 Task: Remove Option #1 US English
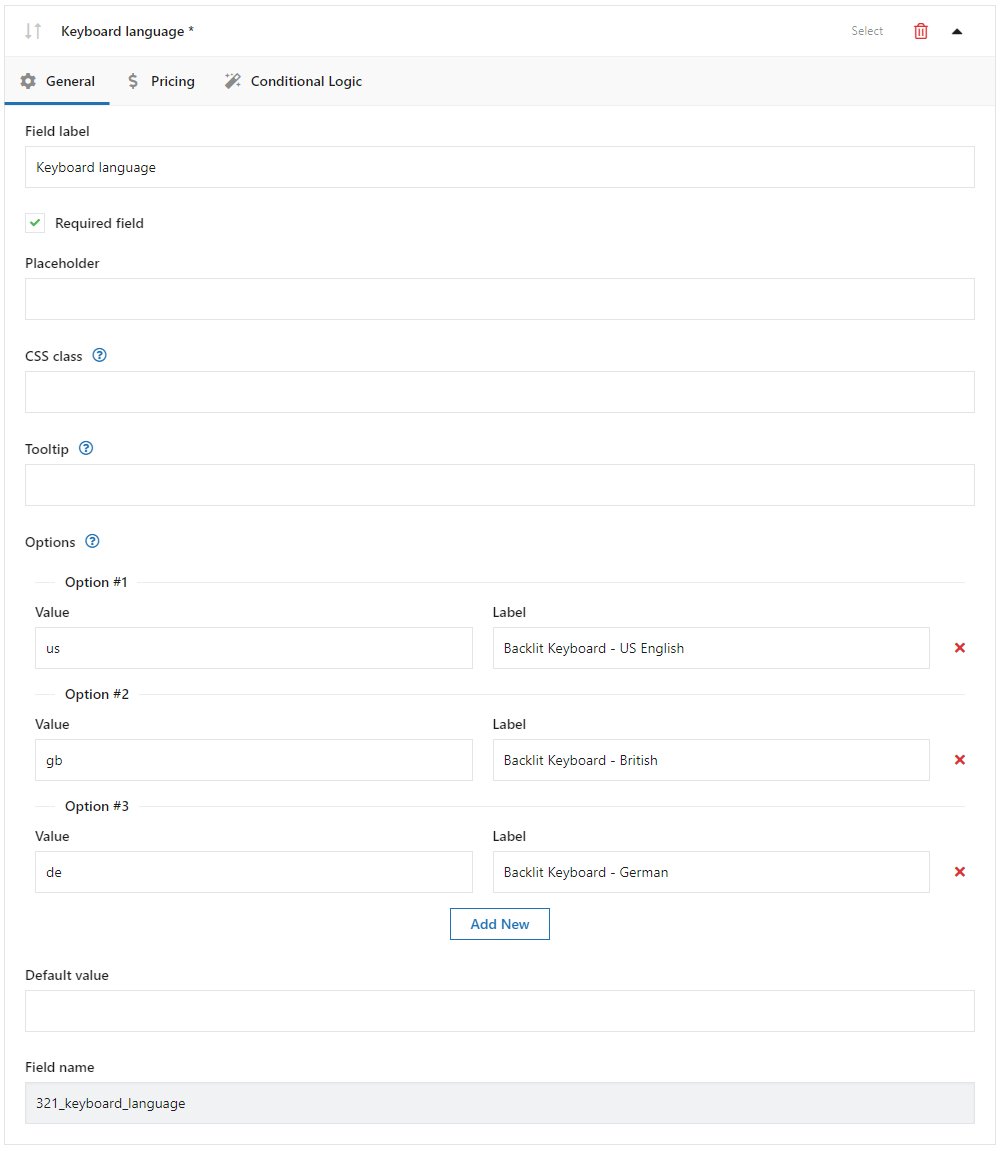[x=959, y=648]
